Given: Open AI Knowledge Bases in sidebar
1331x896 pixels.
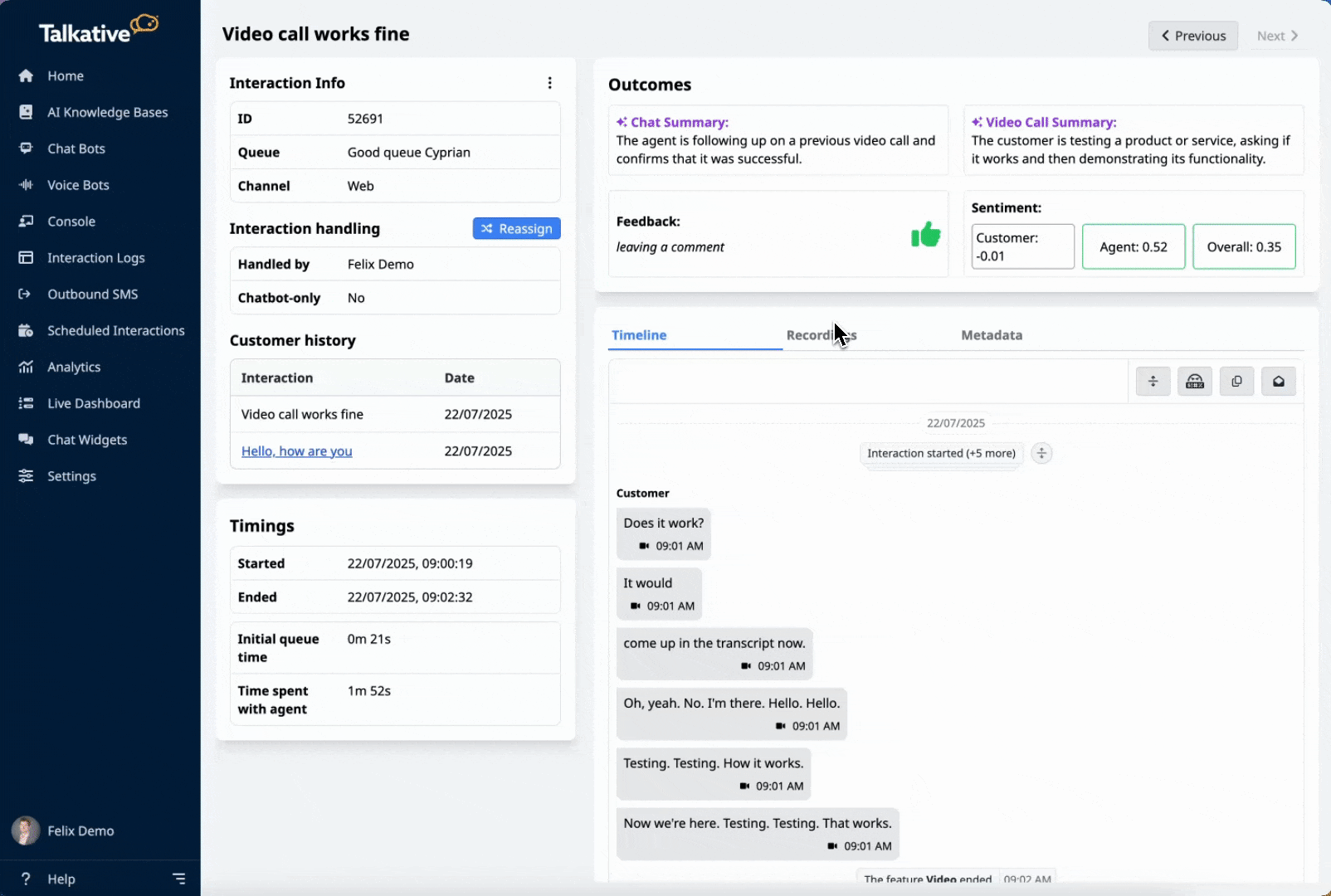Looking at the screenshot, I should point(107,112).
